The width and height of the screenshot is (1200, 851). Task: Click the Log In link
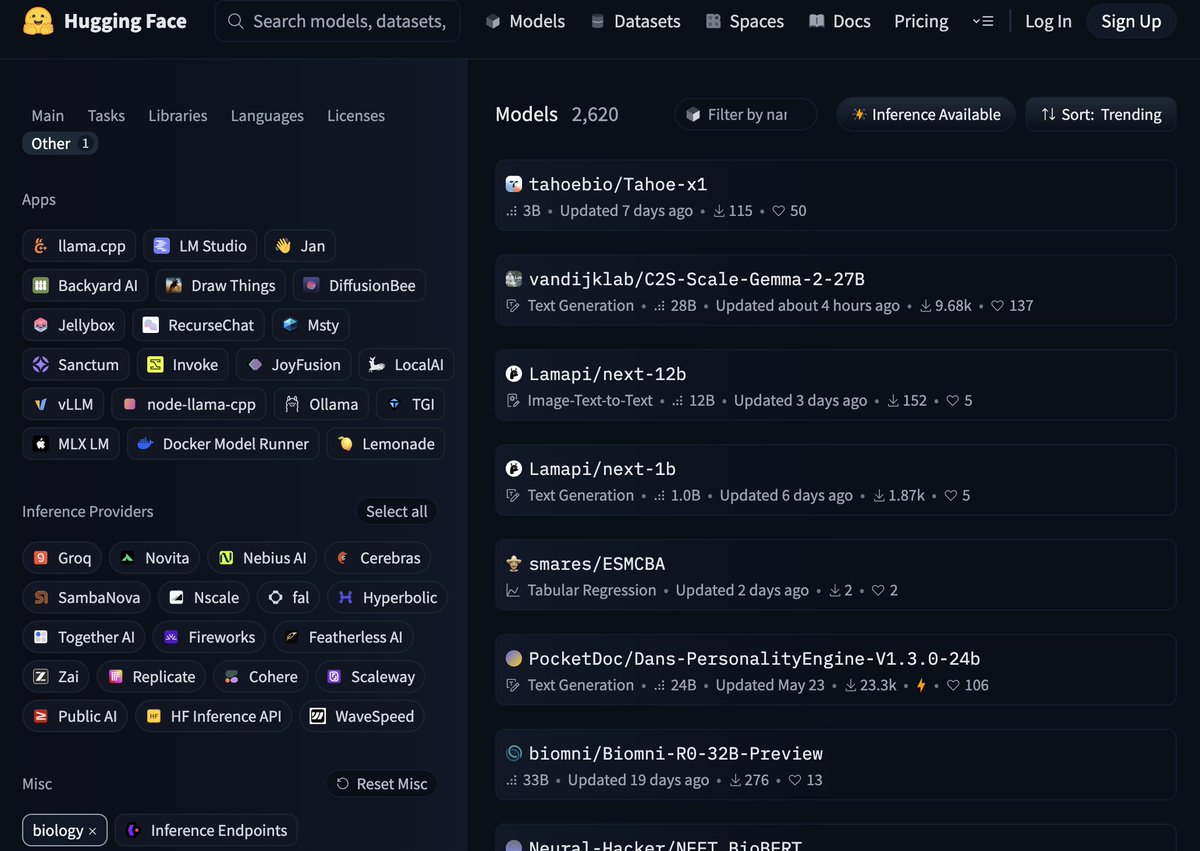pyautogui.click(x=1048, y=21)
